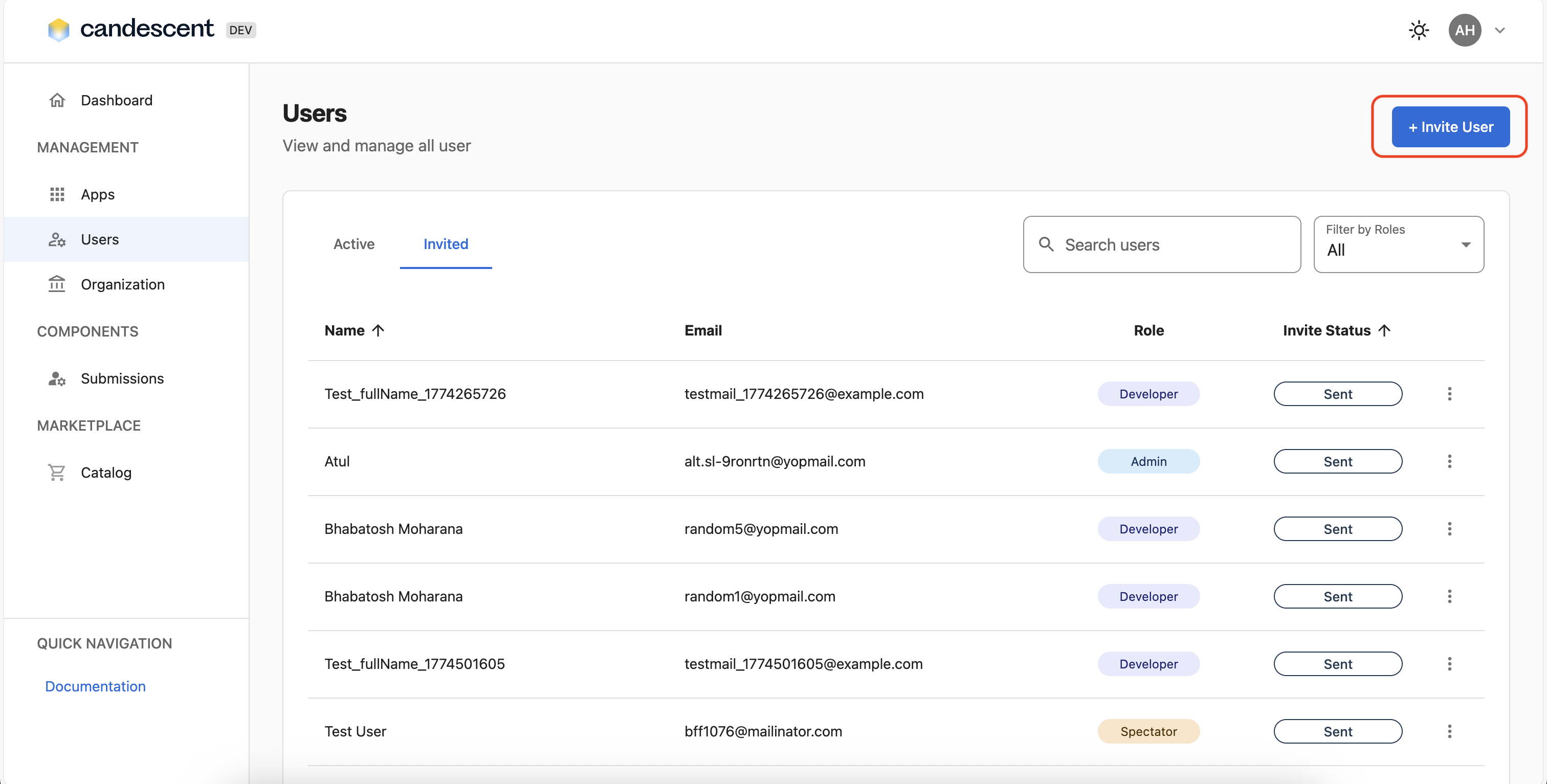
Task: Click the Invite User button
Action: [x=1450, y=127]
